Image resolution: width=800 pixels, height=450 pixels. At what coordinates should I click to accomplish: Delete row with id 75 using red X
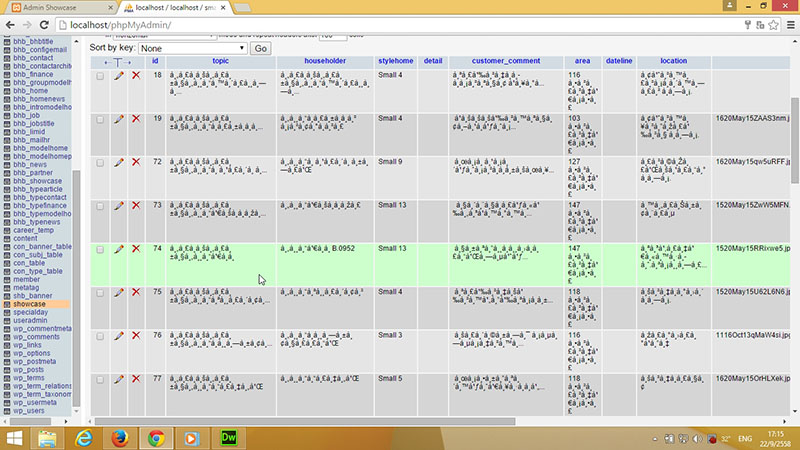coord(136,292)
